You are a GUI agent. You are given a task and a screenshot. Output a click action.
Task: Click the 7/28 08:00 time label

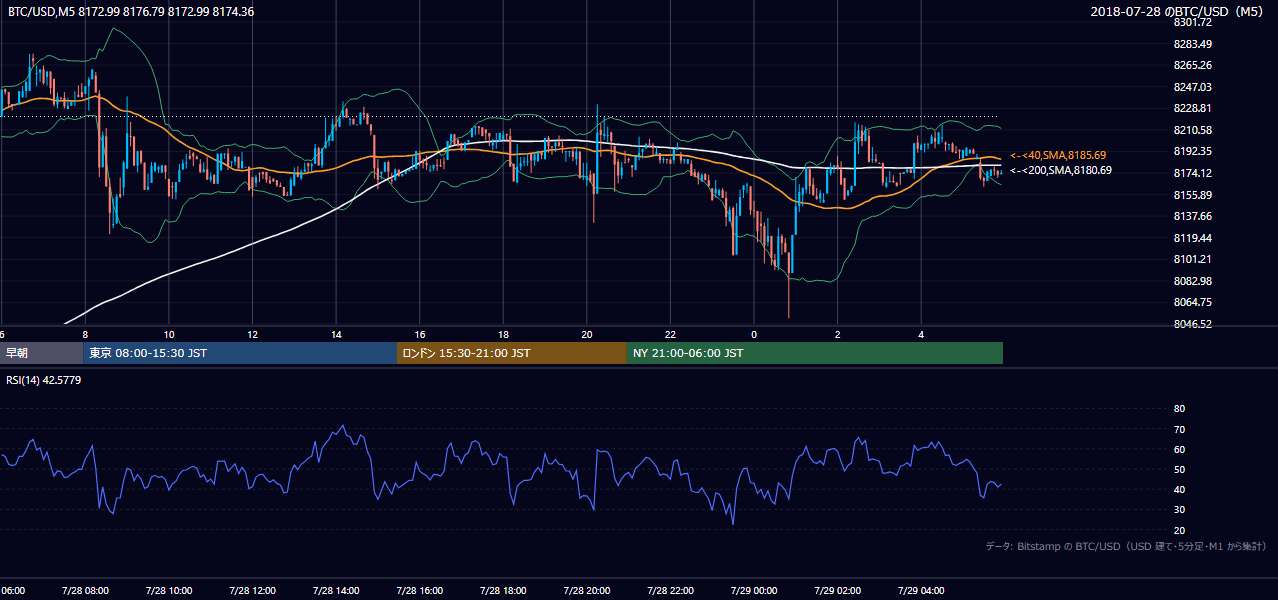tap(83, 591)
